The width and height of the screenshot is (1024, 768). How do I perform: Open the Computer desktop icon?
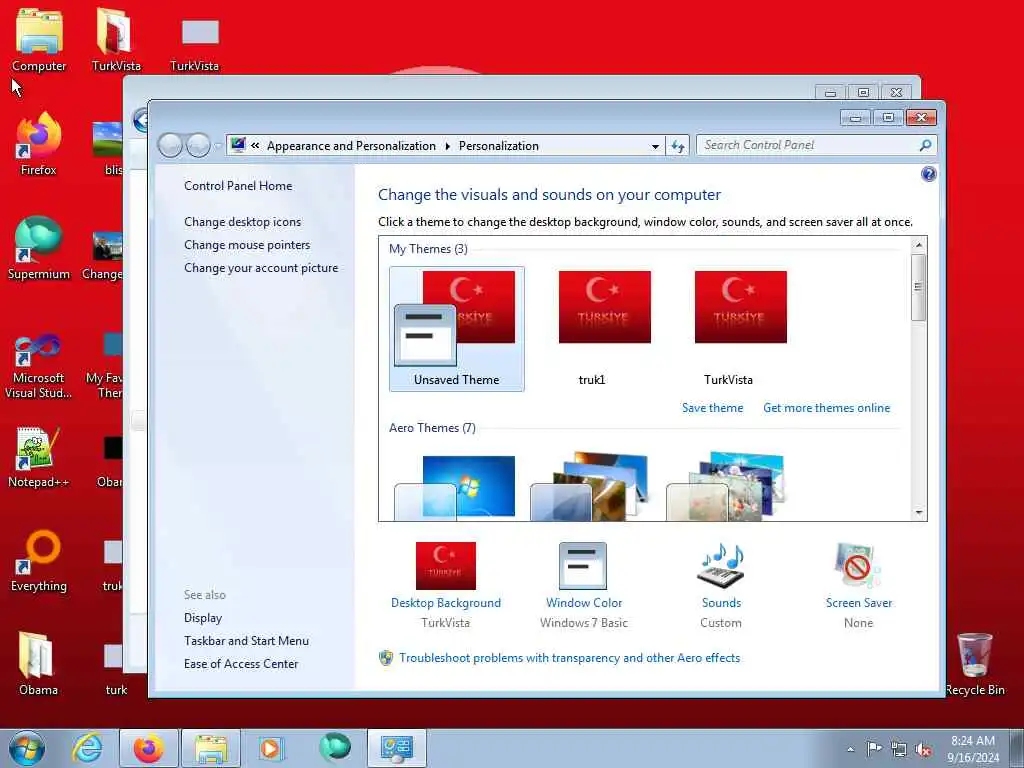point(39,40)
